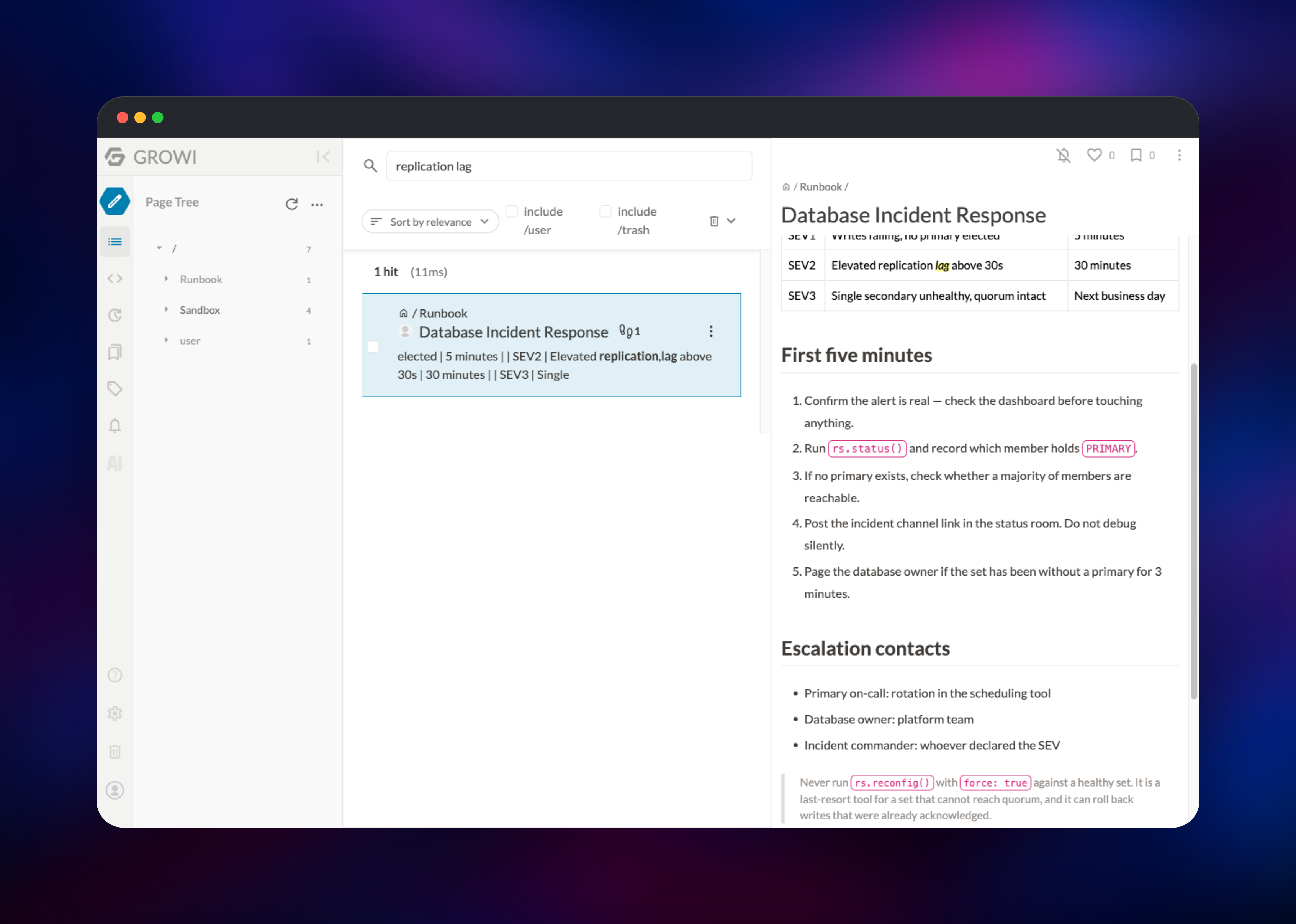Viewport: 1296px width, 924px height.
Task: Open In-App Notifications bell icon
Action: [x=115, y=425]
